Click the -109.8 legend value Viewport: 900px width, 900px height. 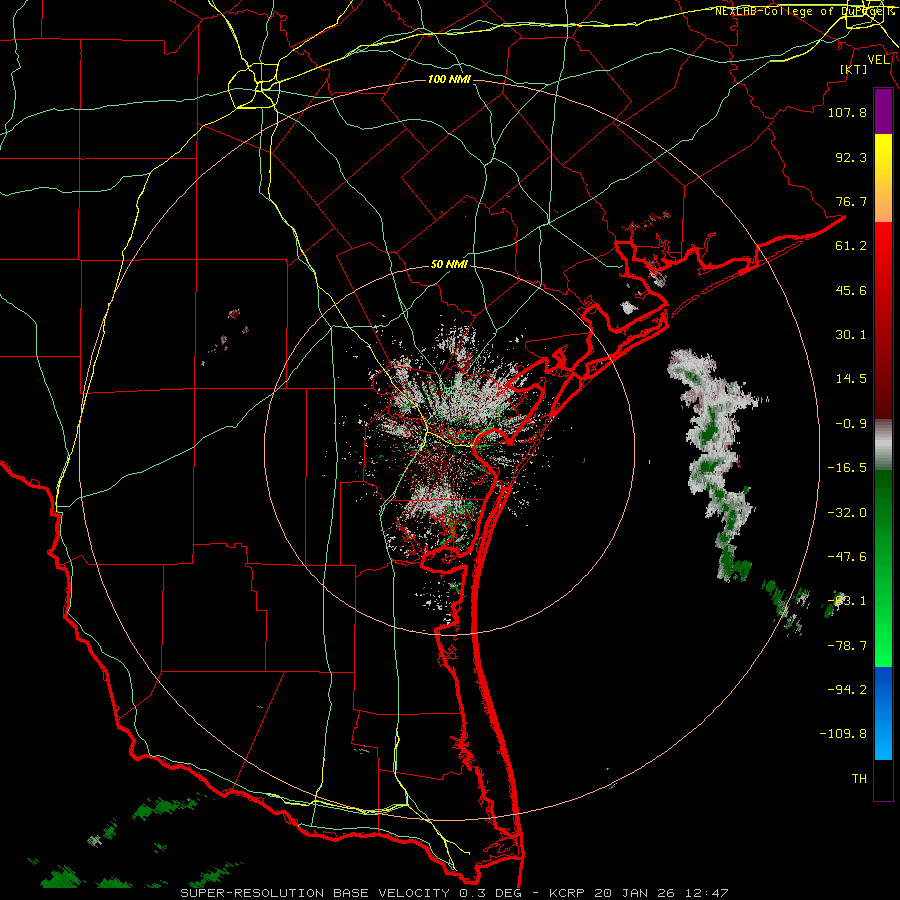[844, 734]
